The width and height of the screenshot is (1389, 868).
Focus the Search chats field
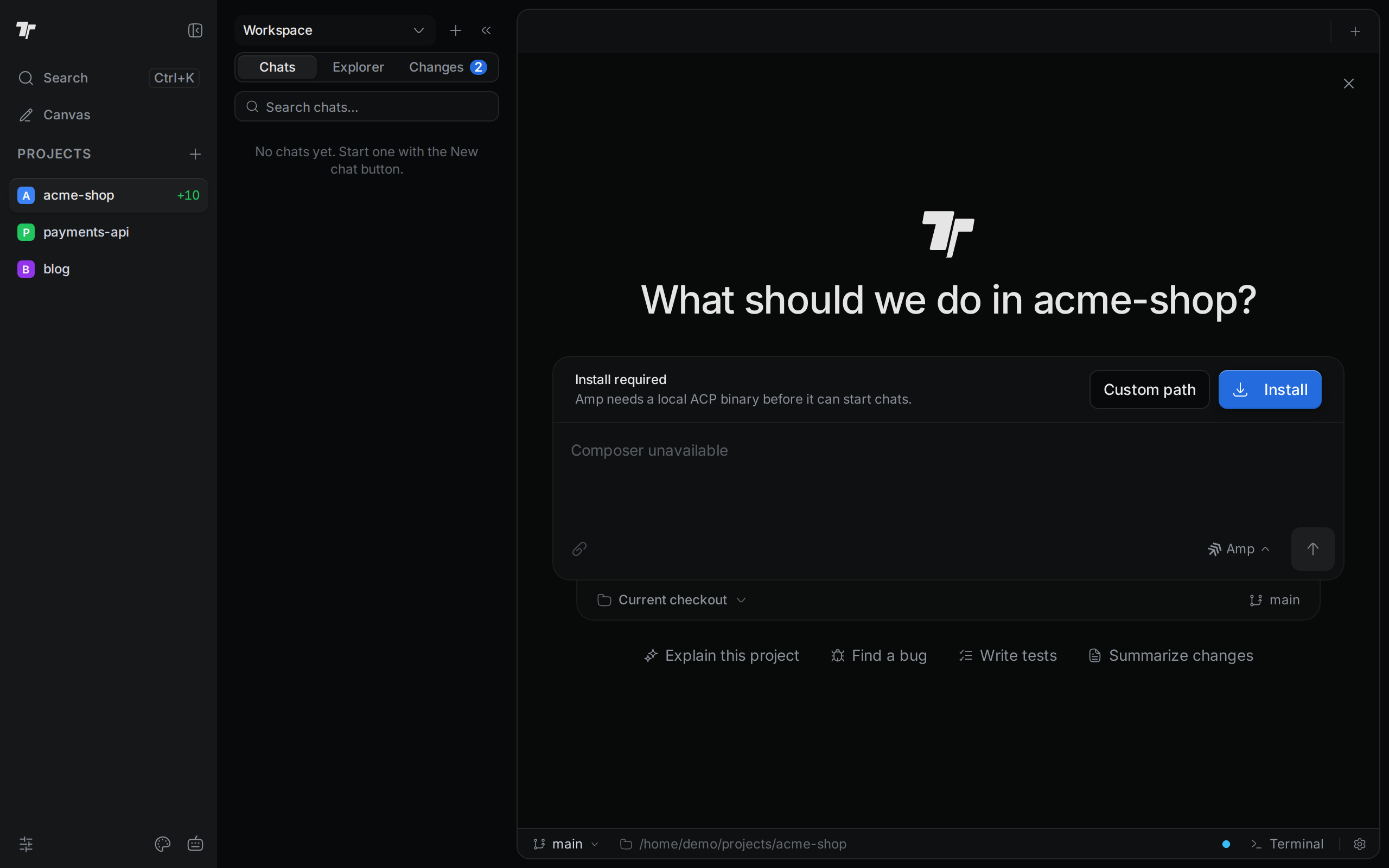tap(367, 107)
